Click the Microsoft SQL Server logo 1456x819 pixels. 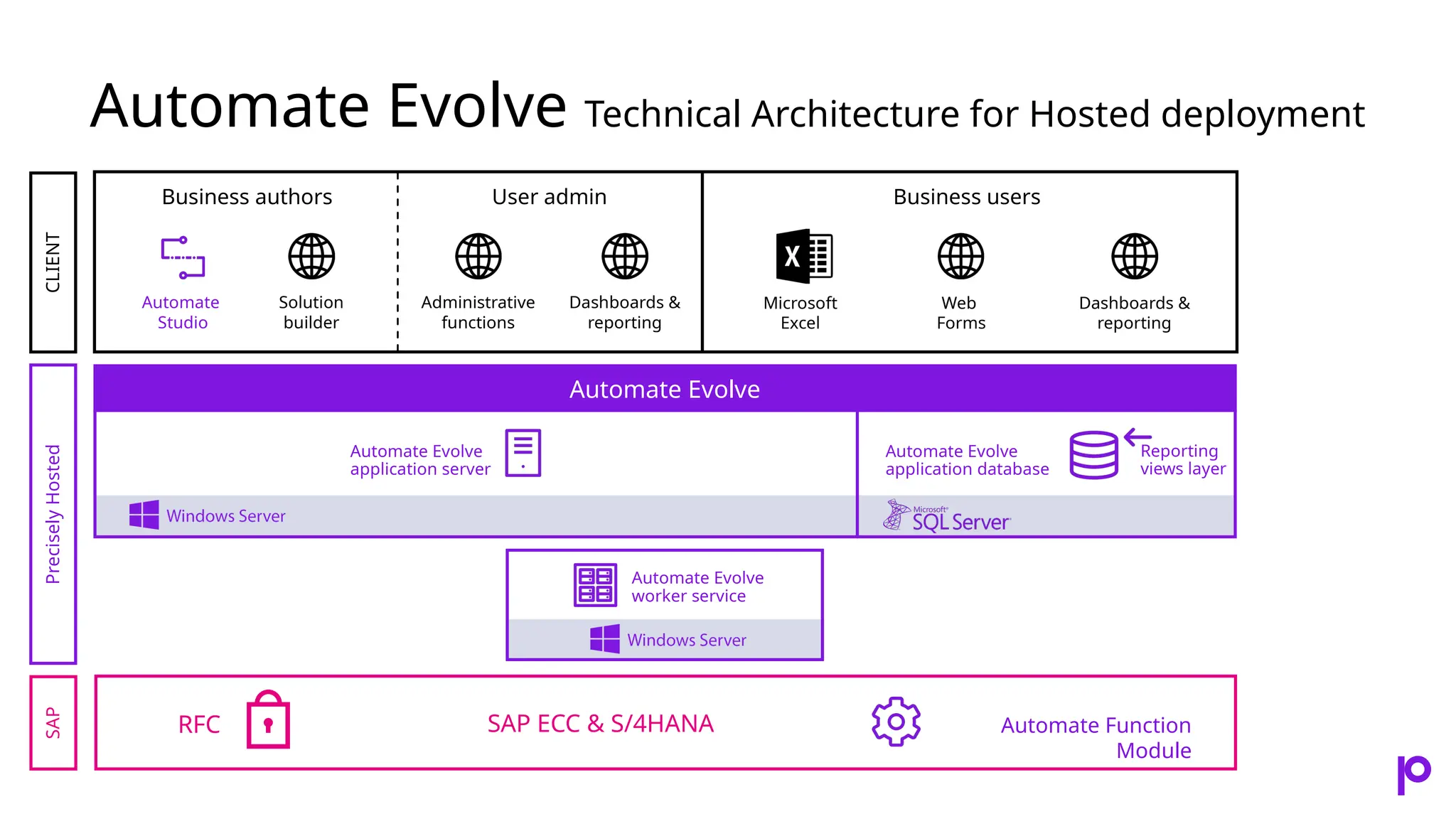click(946, 516)
